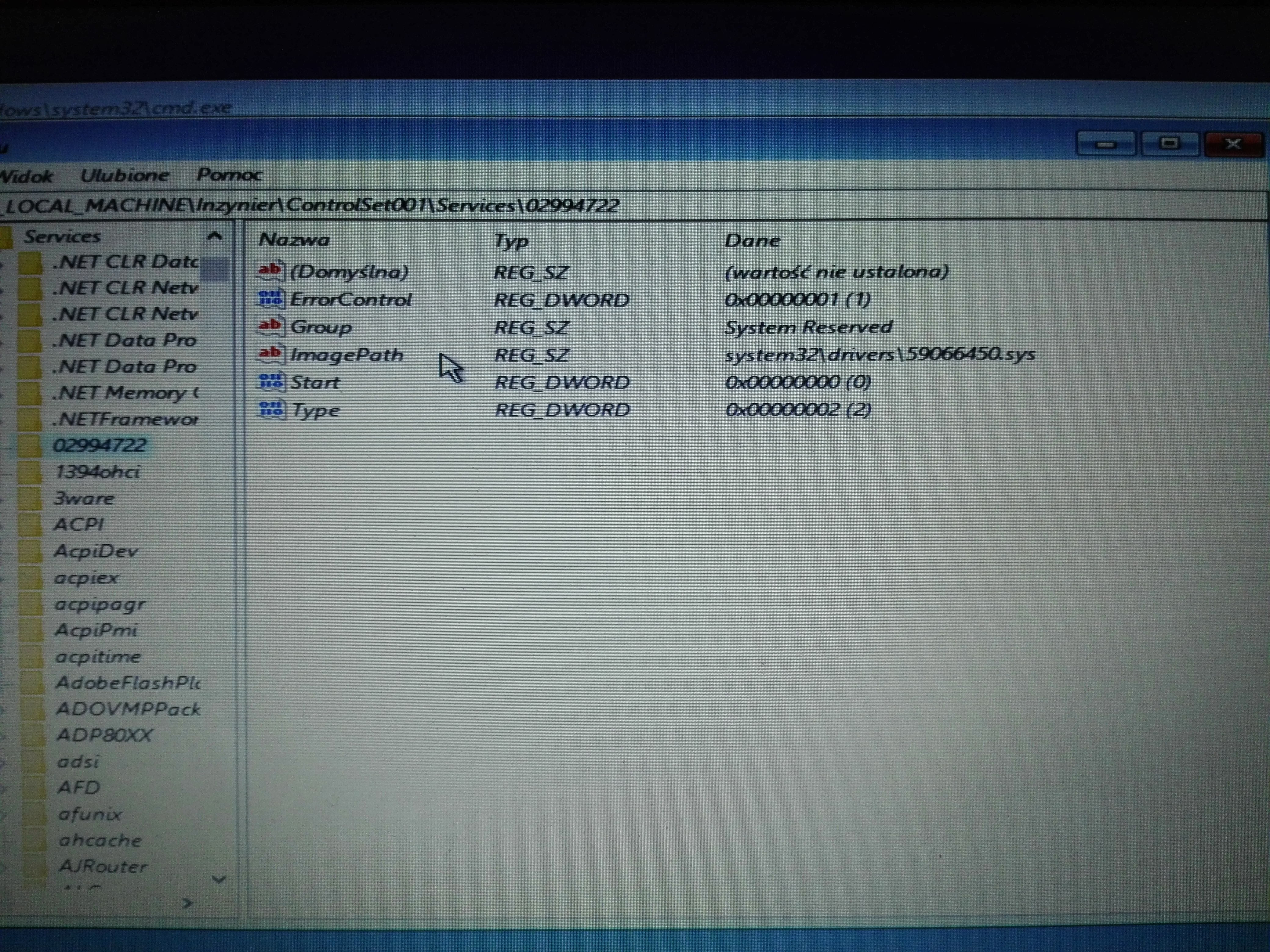The width and height of the screenshot is (1270, 952).
Task: Select the .NETFramework key
Action: click(125, 420)
